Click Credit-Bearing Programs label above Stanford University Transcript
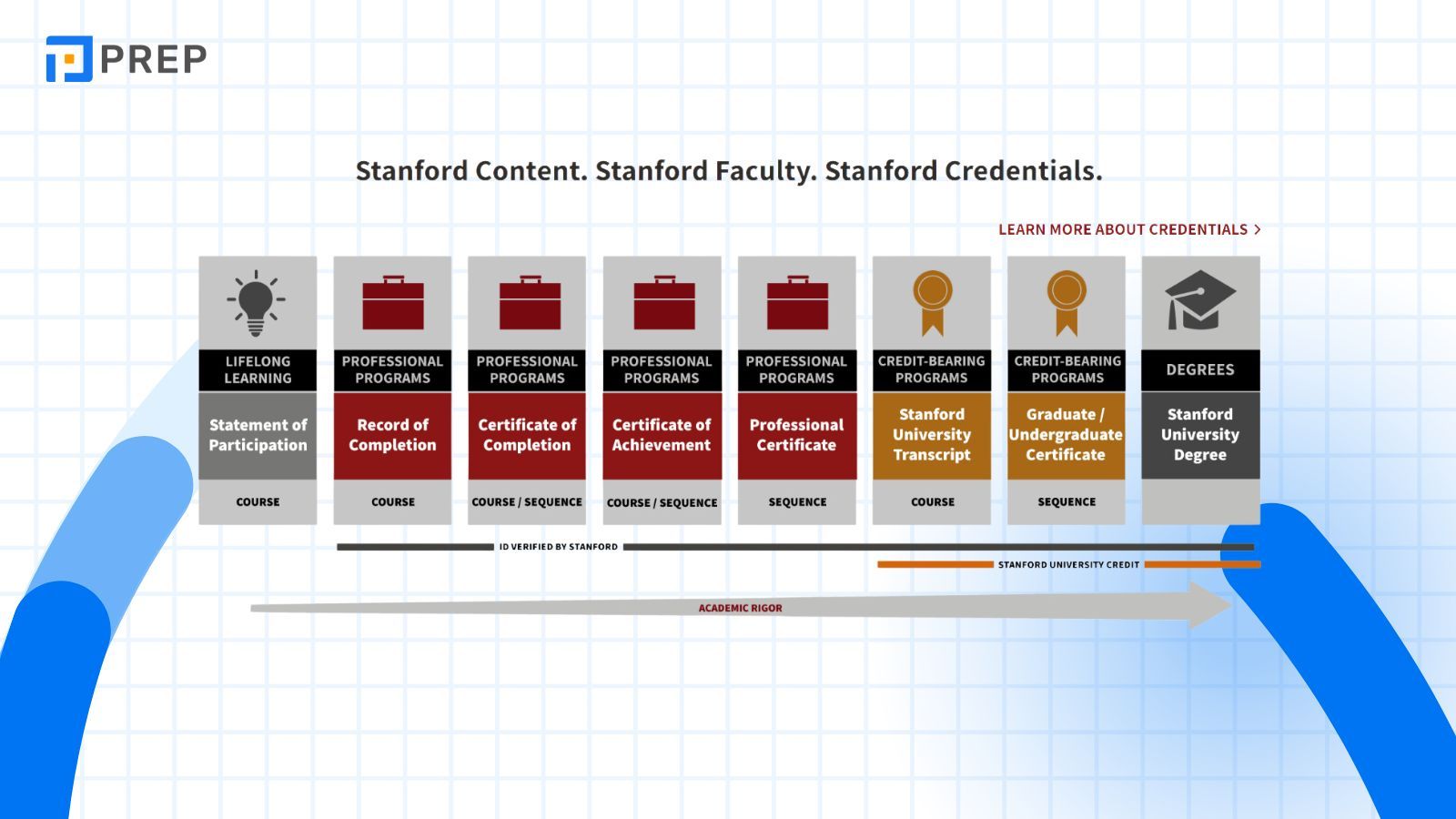 point(932,369)
